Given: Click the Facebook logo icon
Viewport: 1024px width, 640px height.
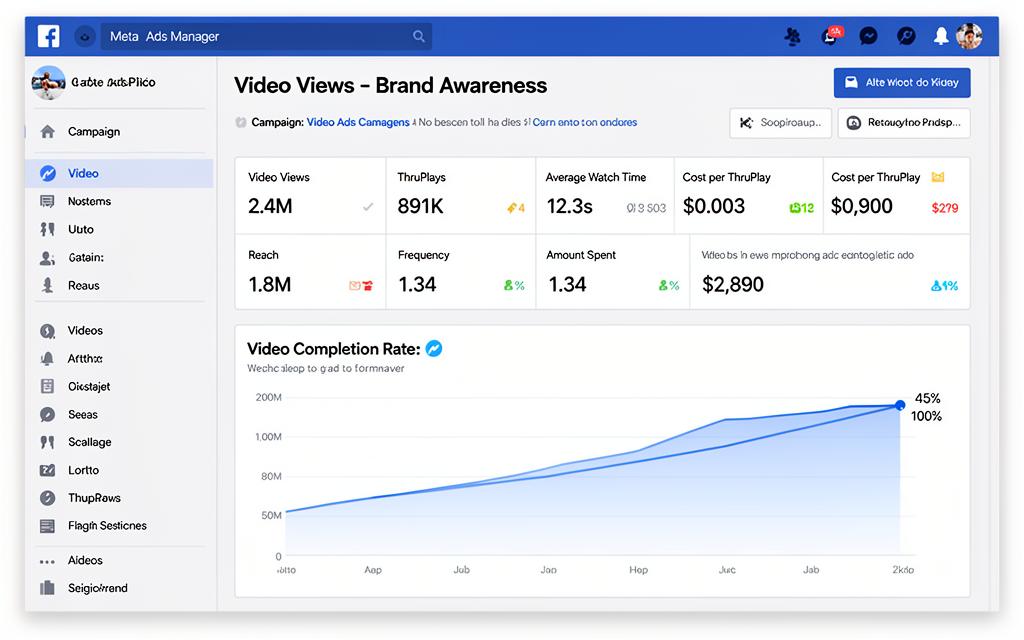Looking at the screenshot, I should click(x=48, y=36).
